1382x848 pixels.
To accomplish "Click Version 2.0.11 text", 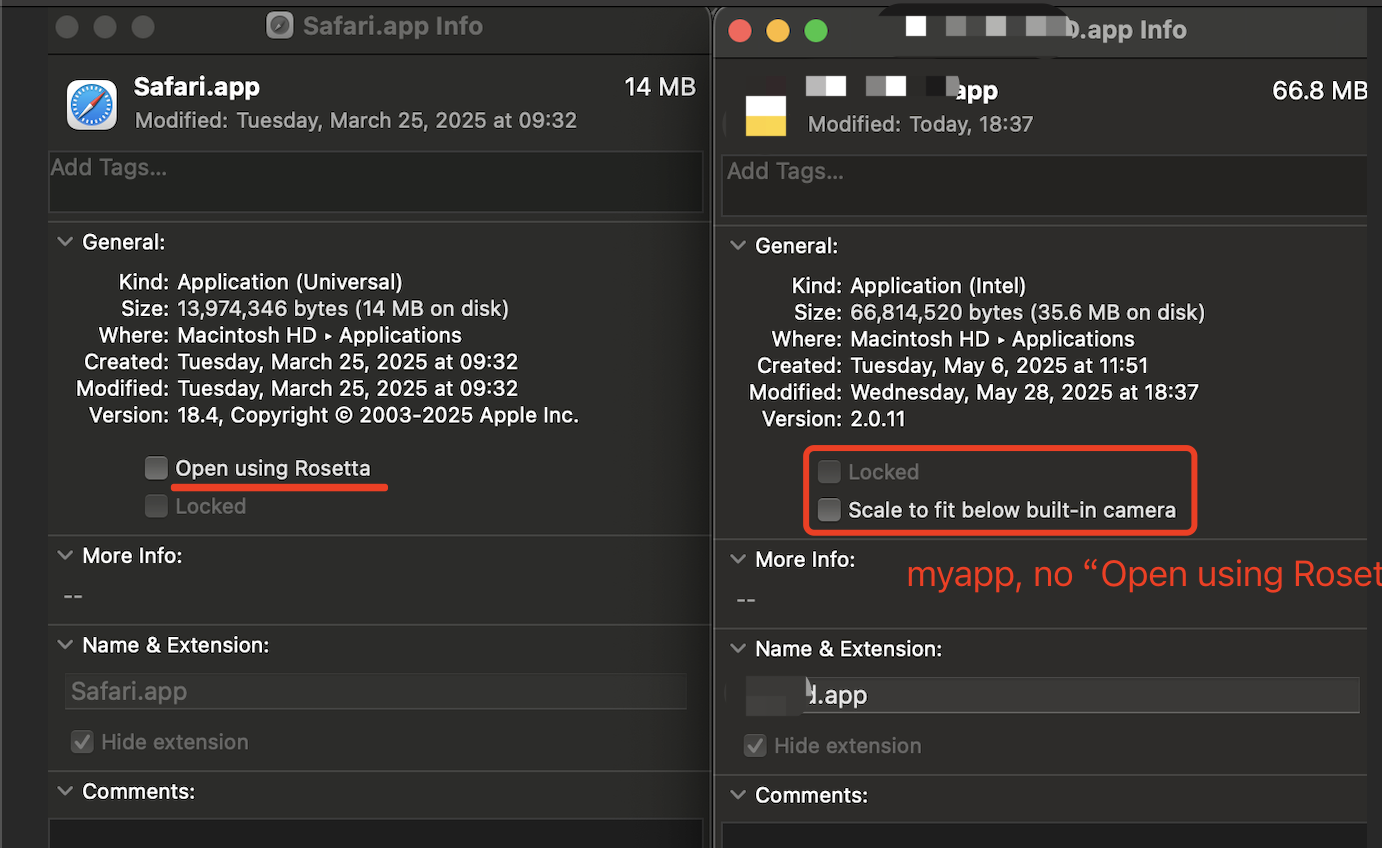I will click(878, 419).
